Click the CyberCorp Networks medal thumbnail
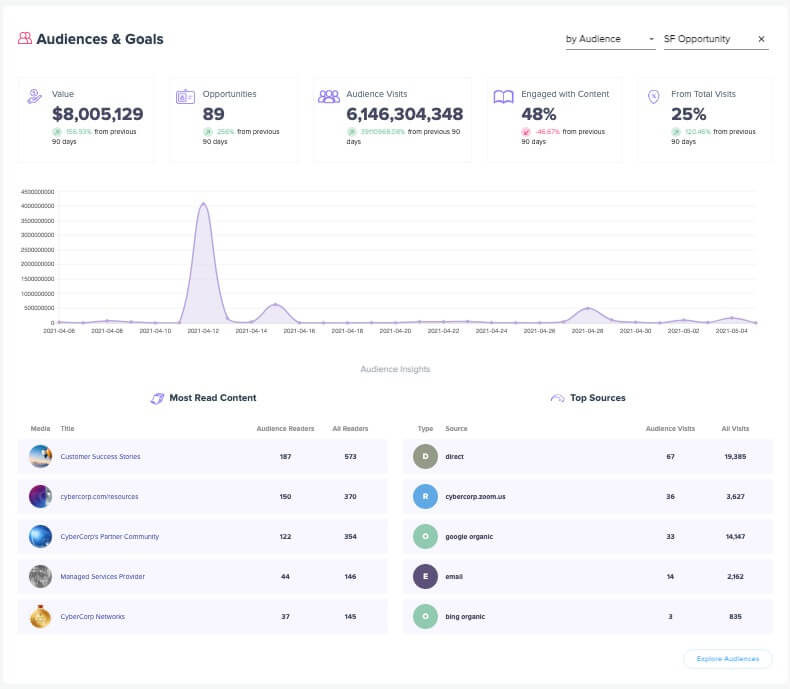The height and width of the screenshot is (689, 790). tap(40, 616)
